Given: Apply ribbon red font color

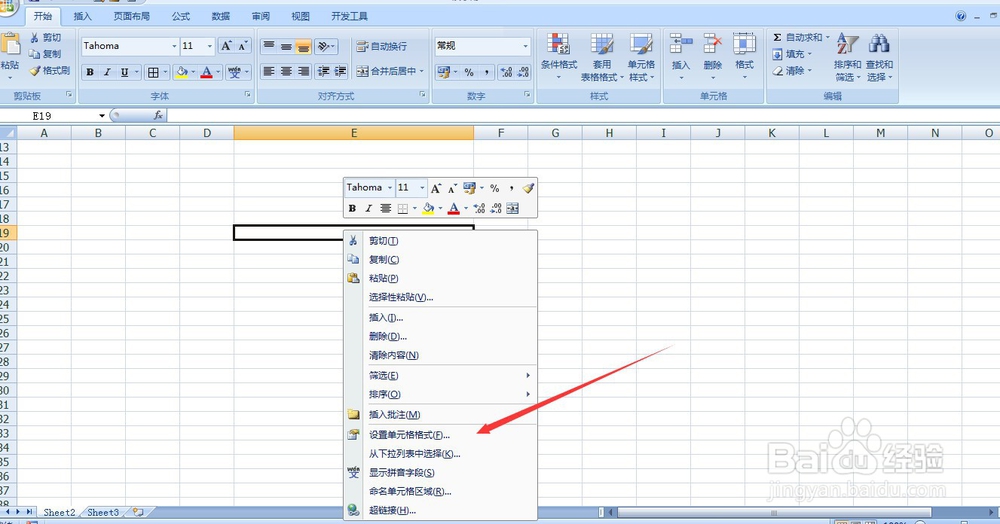Looking at the screenshot, I should pos(206,73).
